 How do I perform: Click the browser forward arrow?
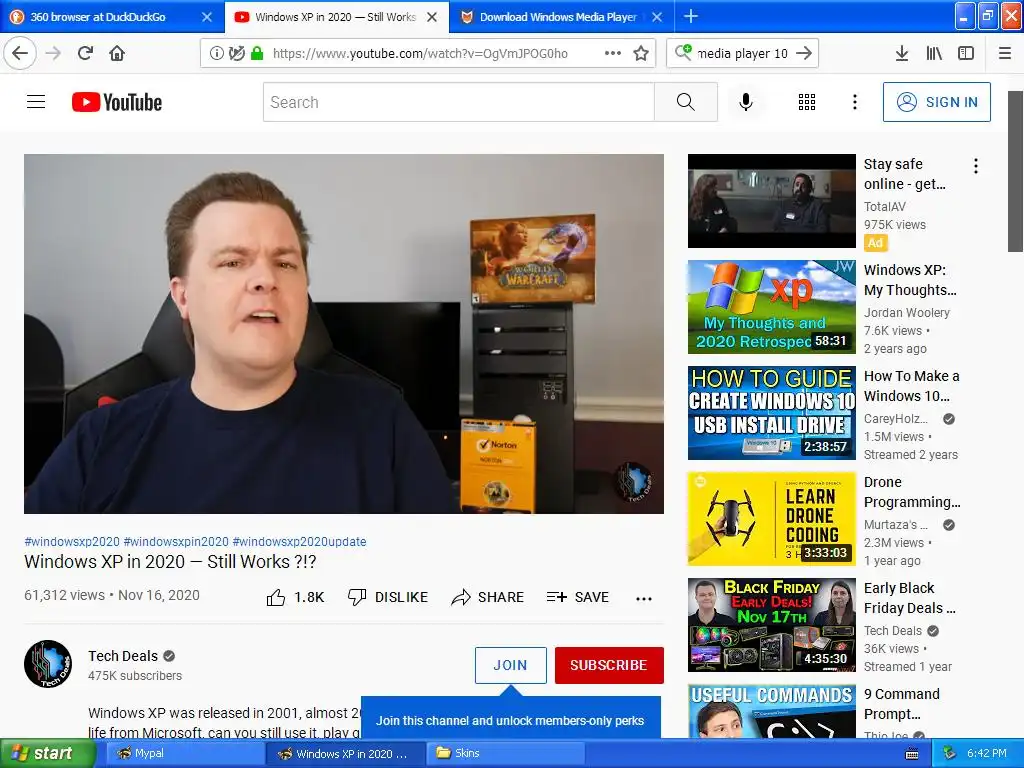point(54,53)
